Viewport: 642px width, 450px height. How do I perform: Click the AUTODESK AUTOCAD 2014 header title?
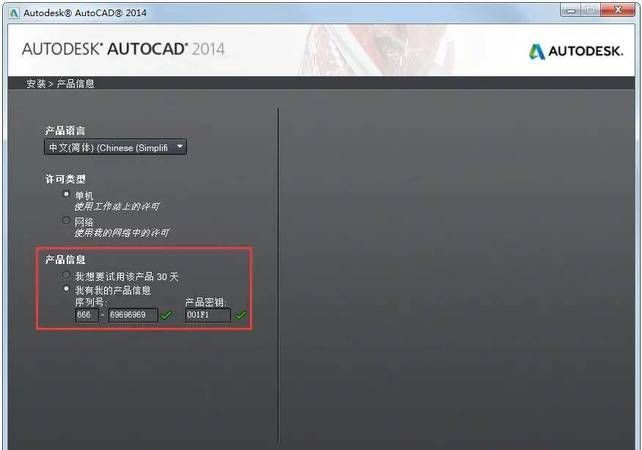123,49
